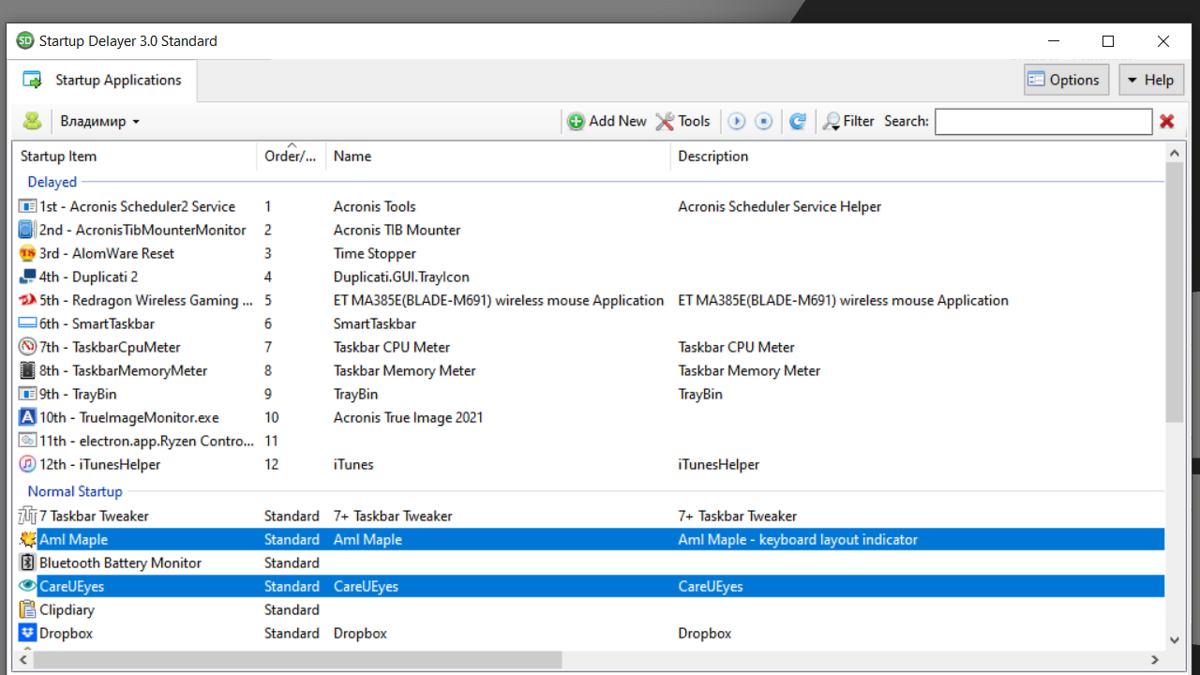Click the Duplicati 2 row icon
This screenshot has height=675, width=1200.
click(28, 277)
